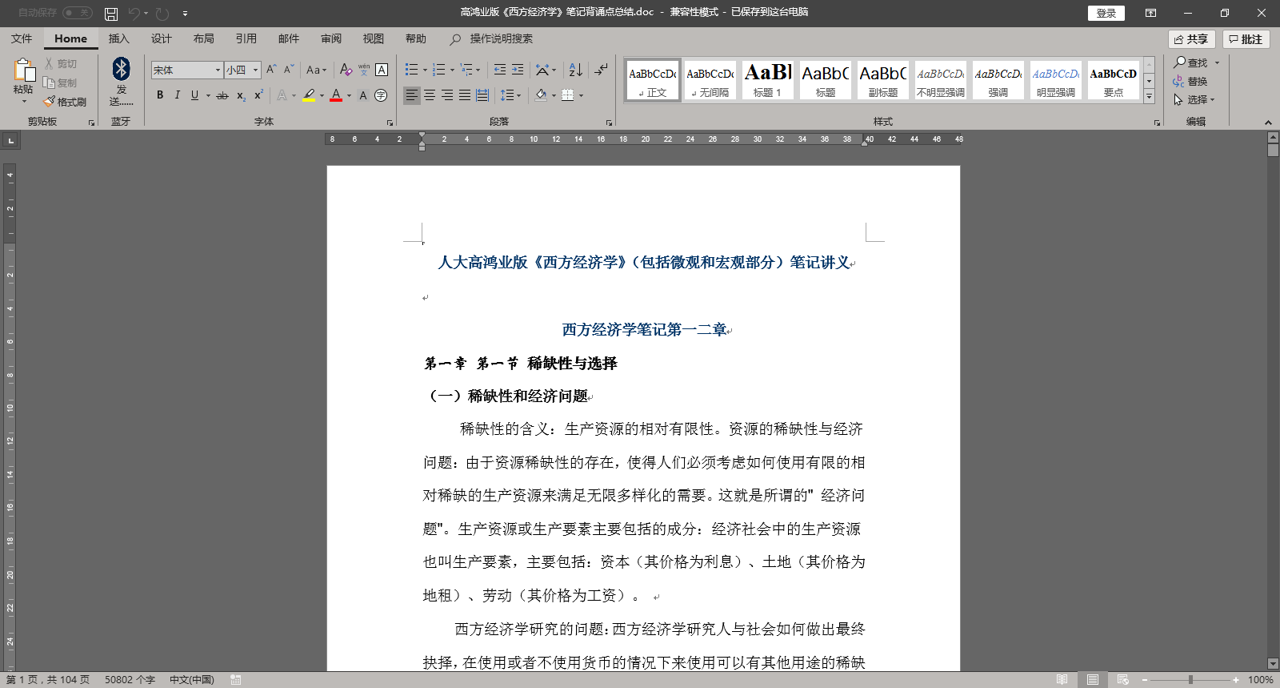This screenshot has width=1280, height=688.
Task: Switch to Print Layout view in status bar
Action: pos(1093,680)
